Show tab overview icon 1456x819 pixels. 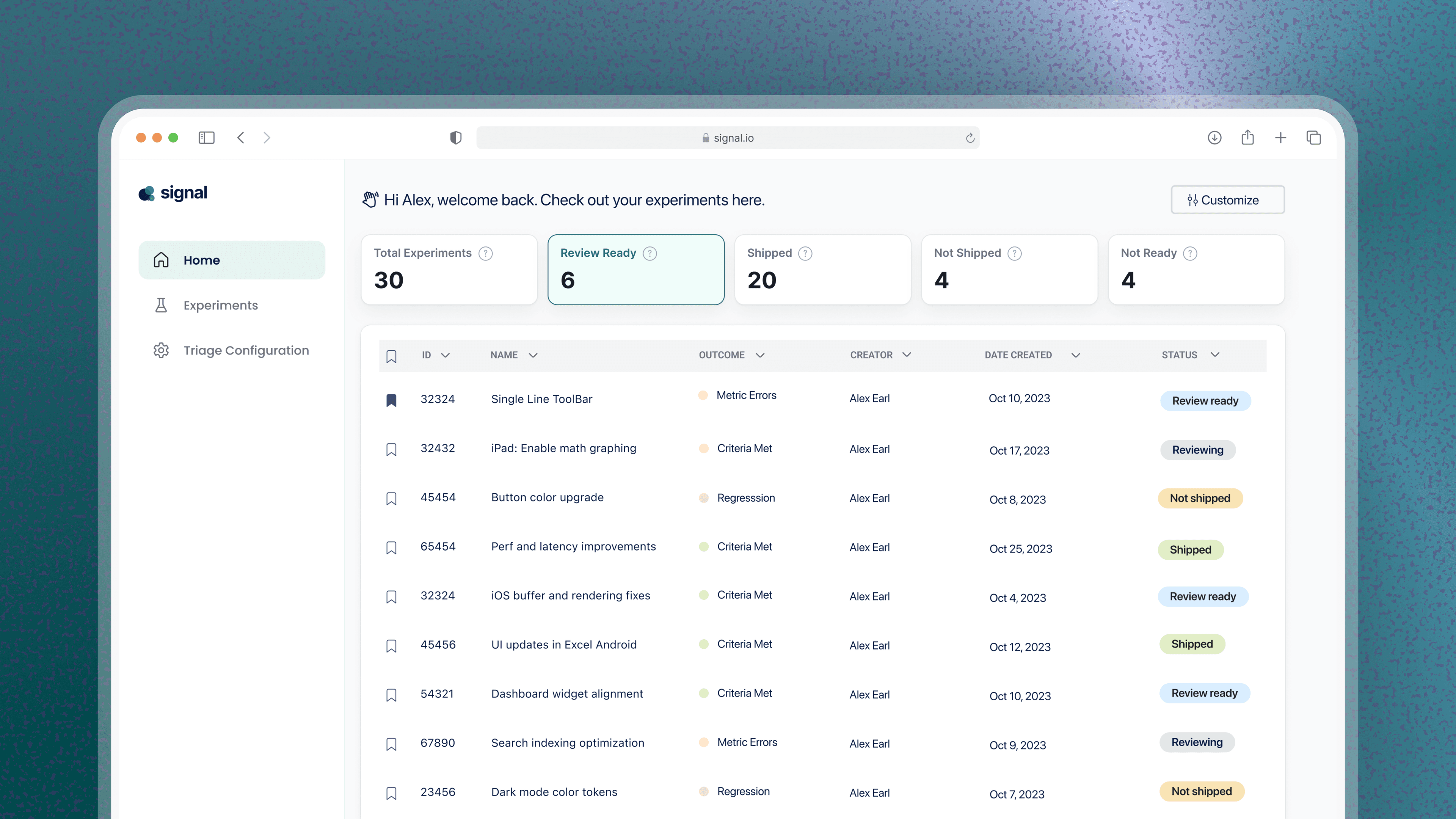point(1313,137)
